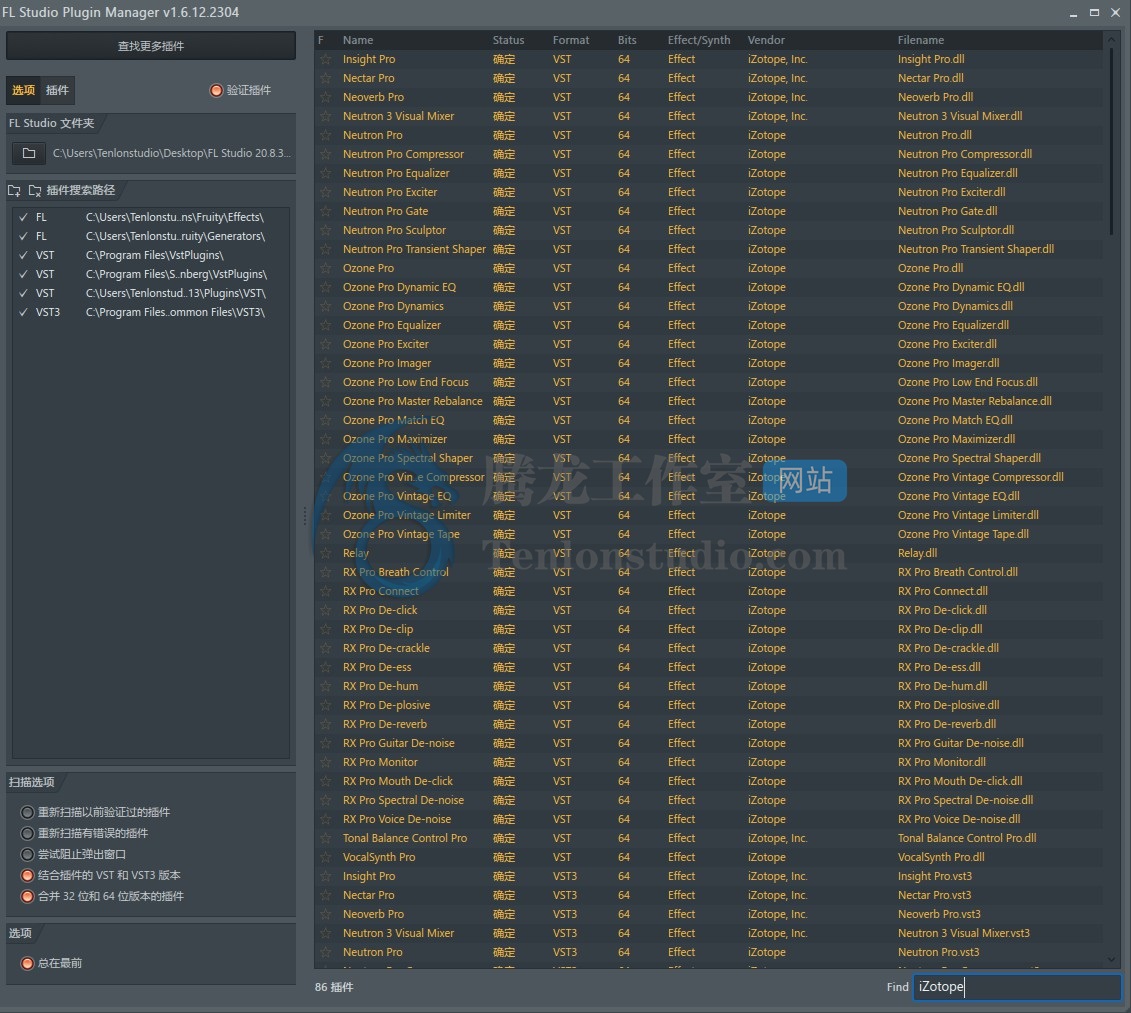Click the Find search field

click(x=1017, y=987)
